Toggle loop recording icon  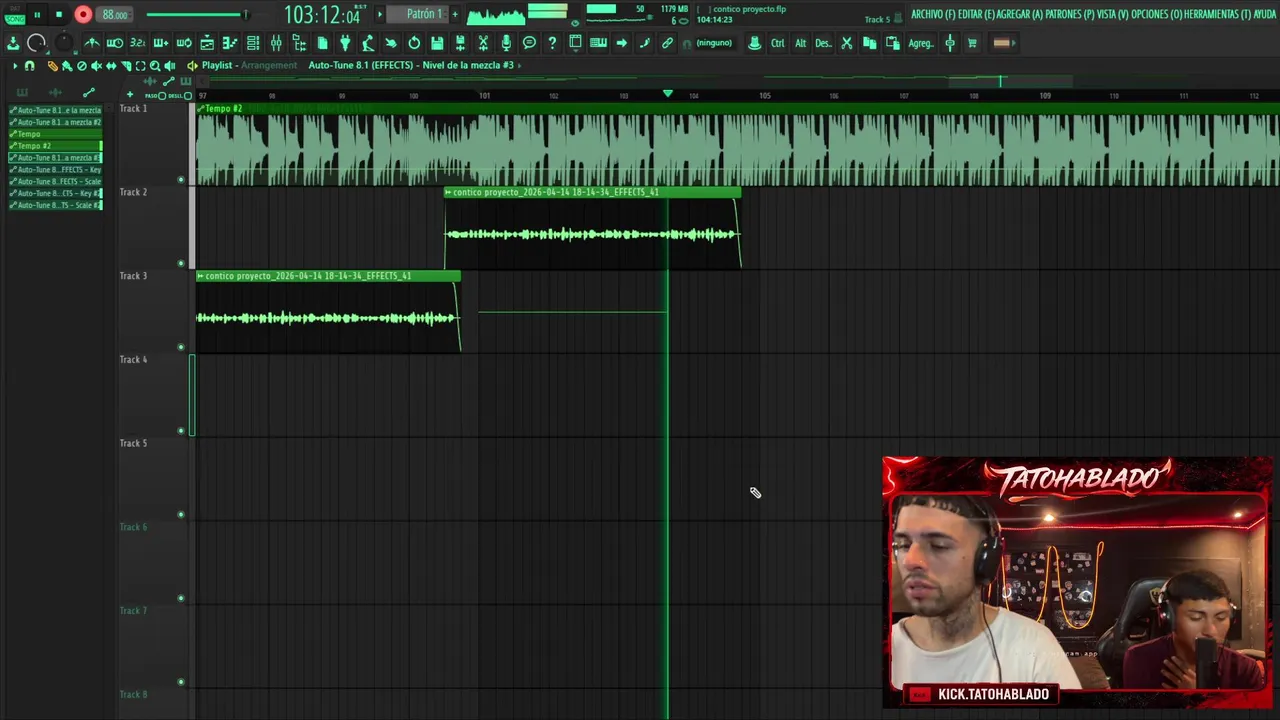[x=184, y=43]
